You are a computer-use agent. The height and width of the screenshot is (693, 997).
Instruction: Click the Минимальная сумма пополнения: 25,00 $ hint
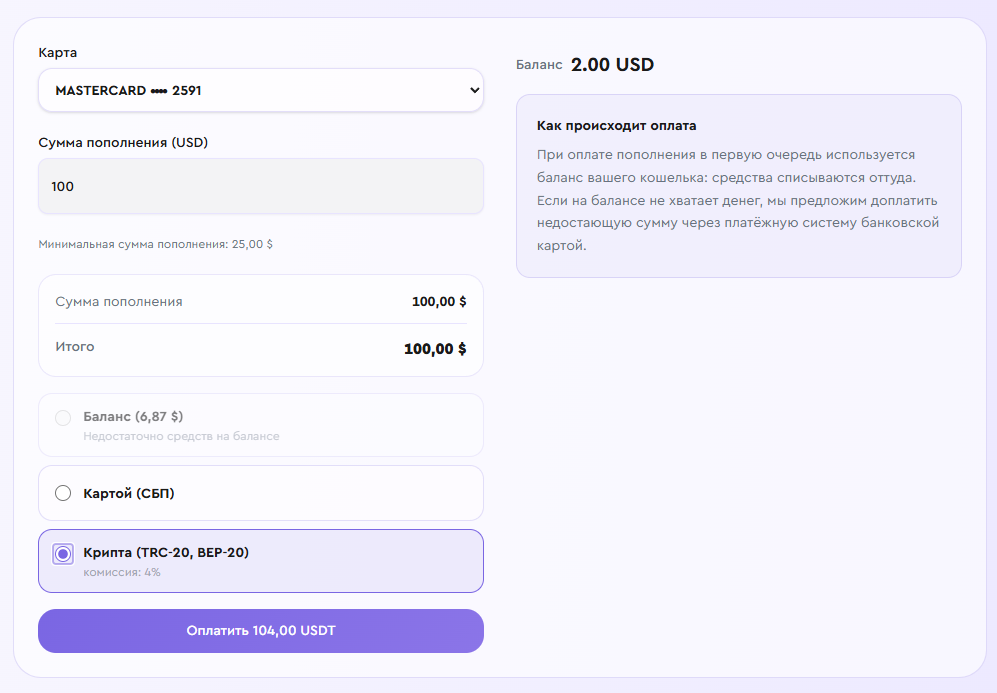(x=156, y=244)
